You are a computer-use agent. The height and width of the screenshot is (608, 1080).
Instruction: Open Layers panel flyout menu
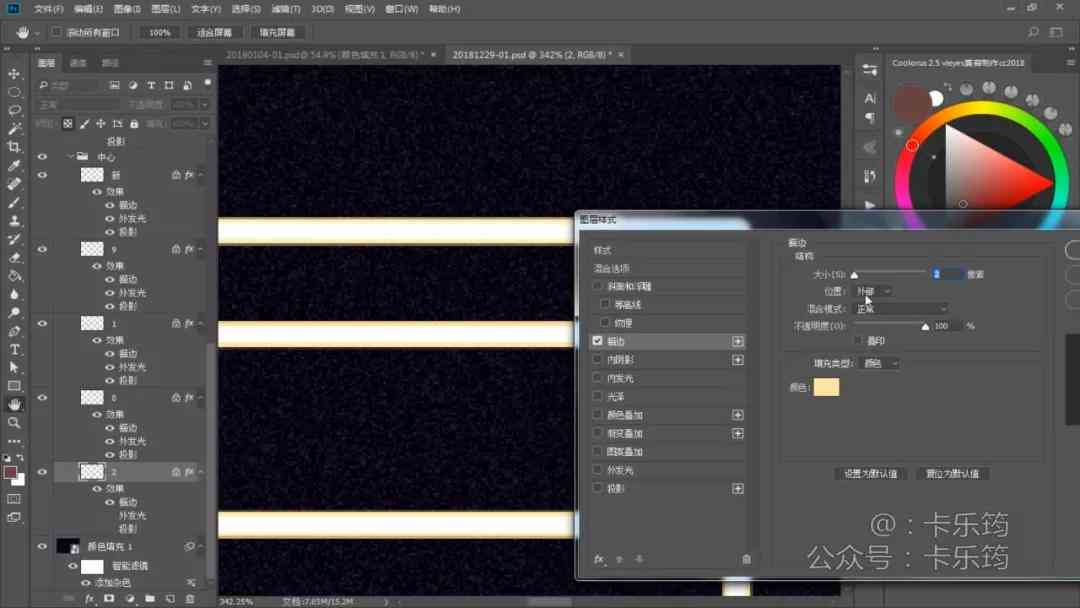[207, 63]
